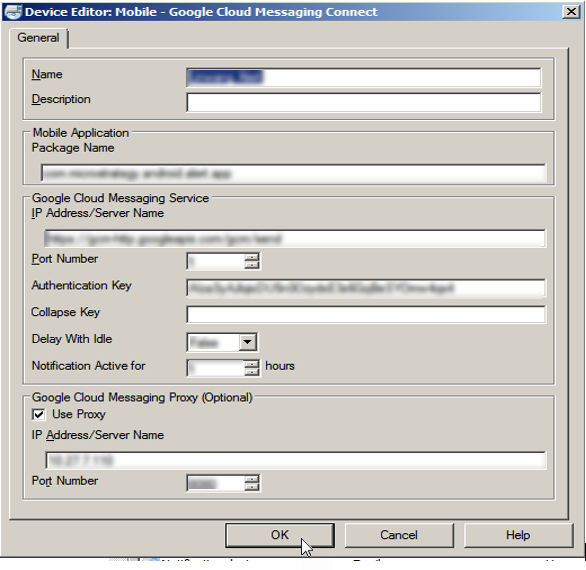Click the proxy Port Number value box
586x570 pixels.
(x=216, y=483)
